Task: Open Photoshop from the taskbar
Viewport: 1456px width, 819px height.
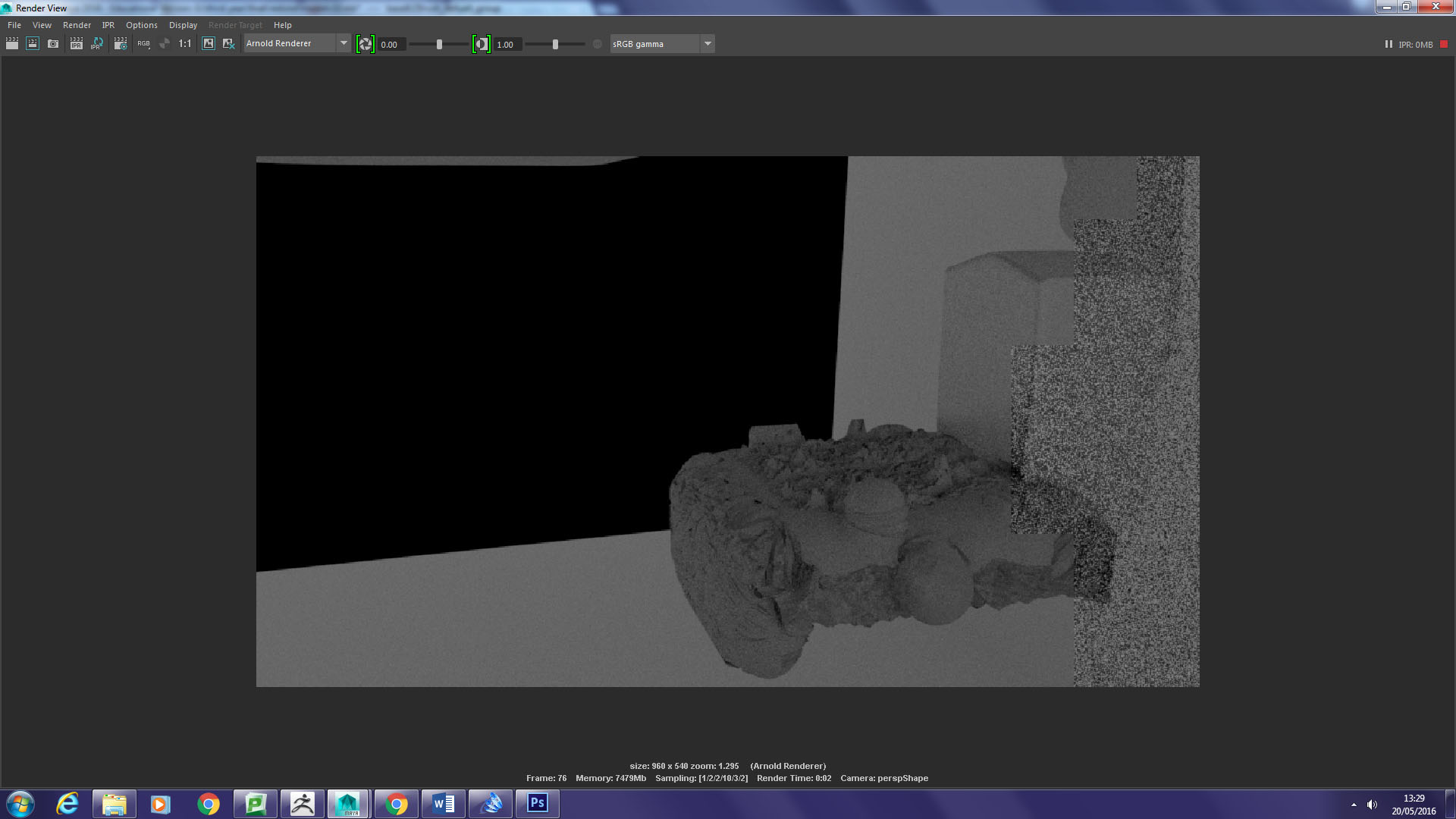Action: (538, 804)
